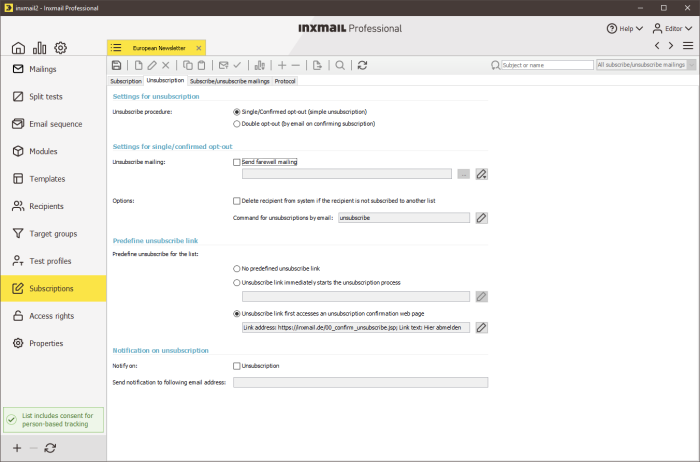The height and width of the screenshot is (462, 700).
Task: Click the minus remove toolbar icon
Action: pyautogui.click(x=296, y=65)
